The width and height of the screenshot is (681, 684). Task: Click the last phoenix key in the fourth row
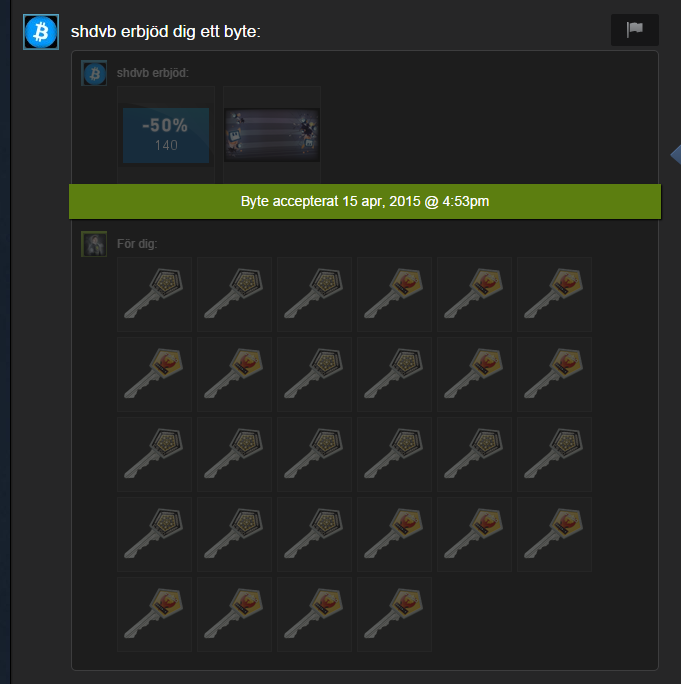[554, 534]
